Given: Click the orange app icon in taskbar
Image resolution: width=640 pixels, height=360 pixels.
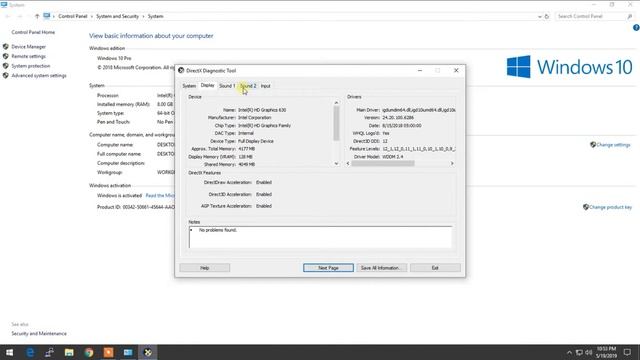Looking at the screenshot, I should pos(109,352).
